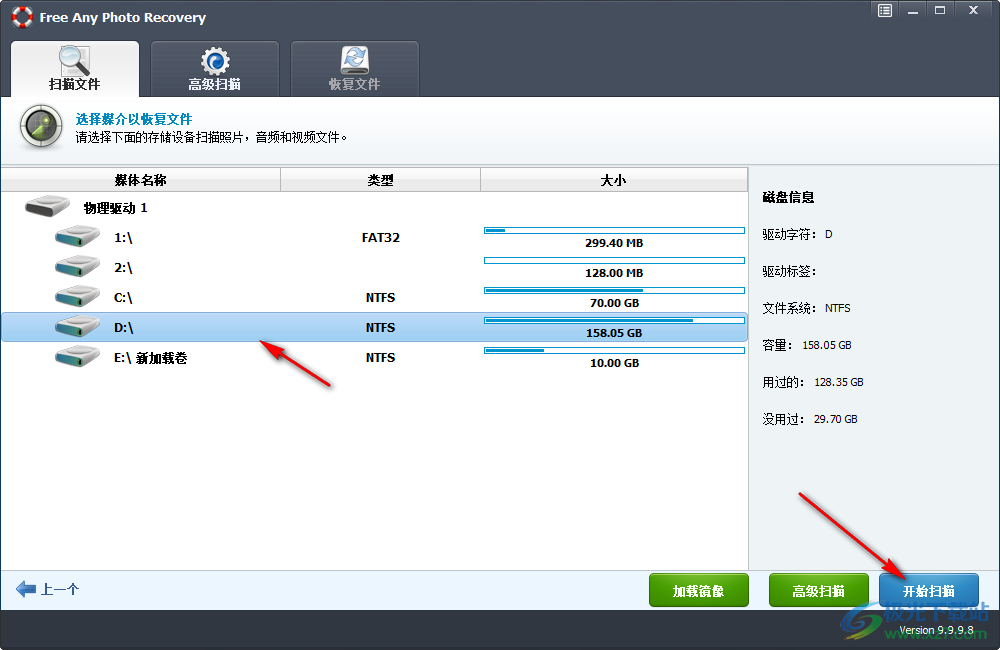Viewport: 1000px width, 650px height.
Task: Click the drive icon next to C:\
Action: [x=77, y=297]
